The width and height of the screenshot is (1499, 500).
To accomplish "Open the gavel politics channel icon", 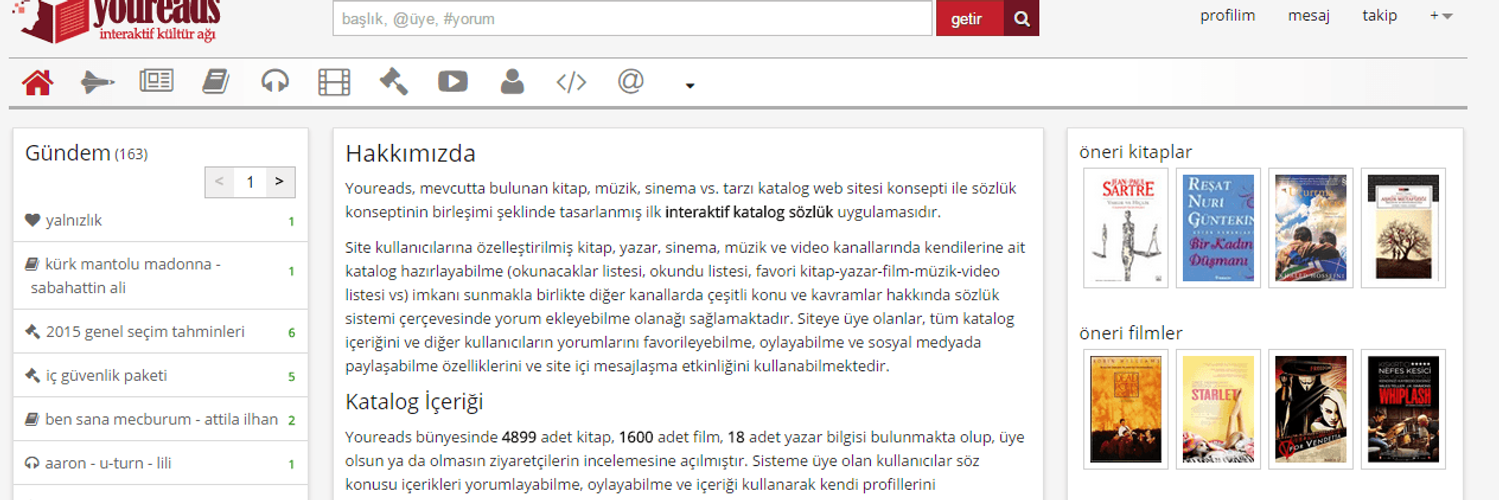I will click(x=393, y=81).
